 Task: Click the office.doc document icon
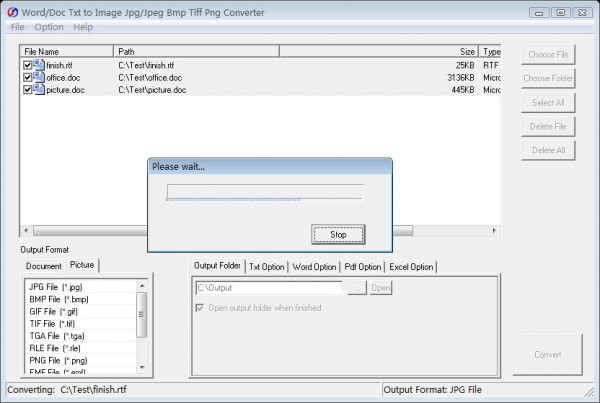pos(39,77)
